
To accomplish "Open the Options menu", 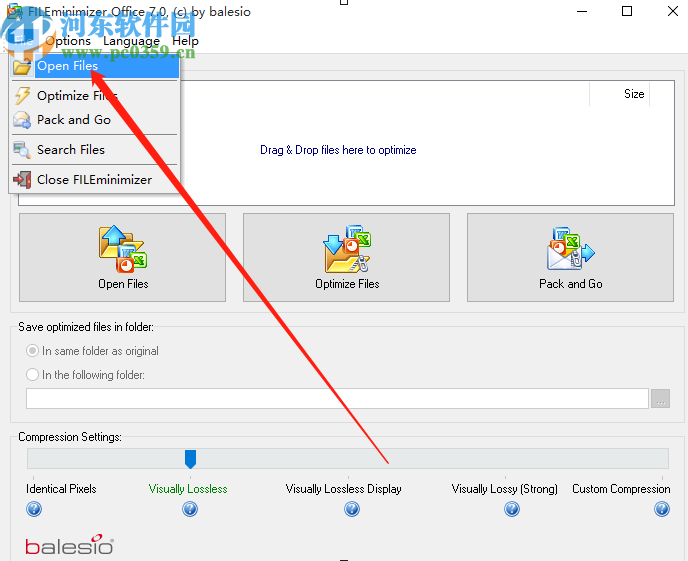I will point(68,41).
